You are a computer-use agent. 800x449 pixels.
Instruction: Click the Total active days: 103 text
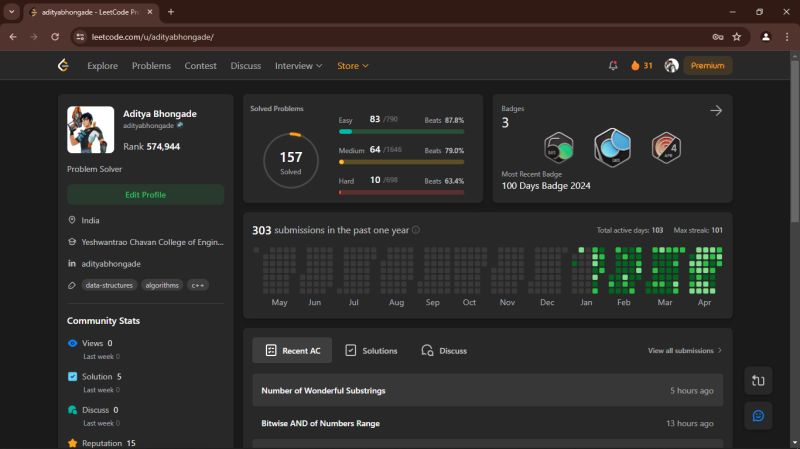coord(630,230)
